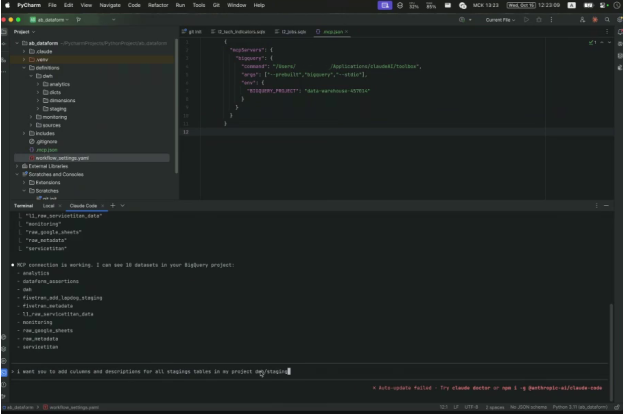Open the Refactor menu

tap(157, 5)
